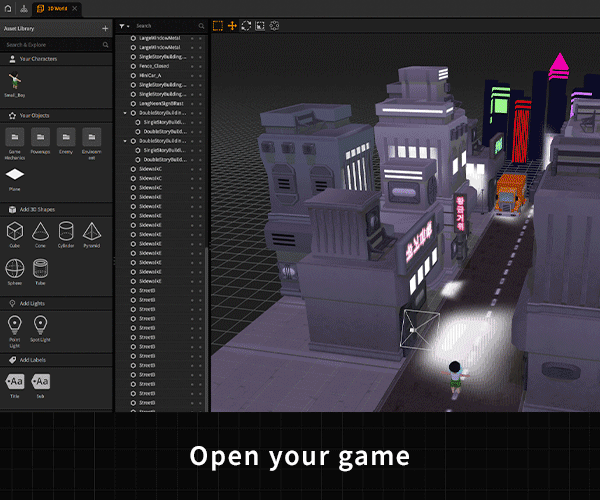The image size is (600, 500).
Task: Collapse the first DoubleStoryBuilding group
Action: [x=125, y=113]
